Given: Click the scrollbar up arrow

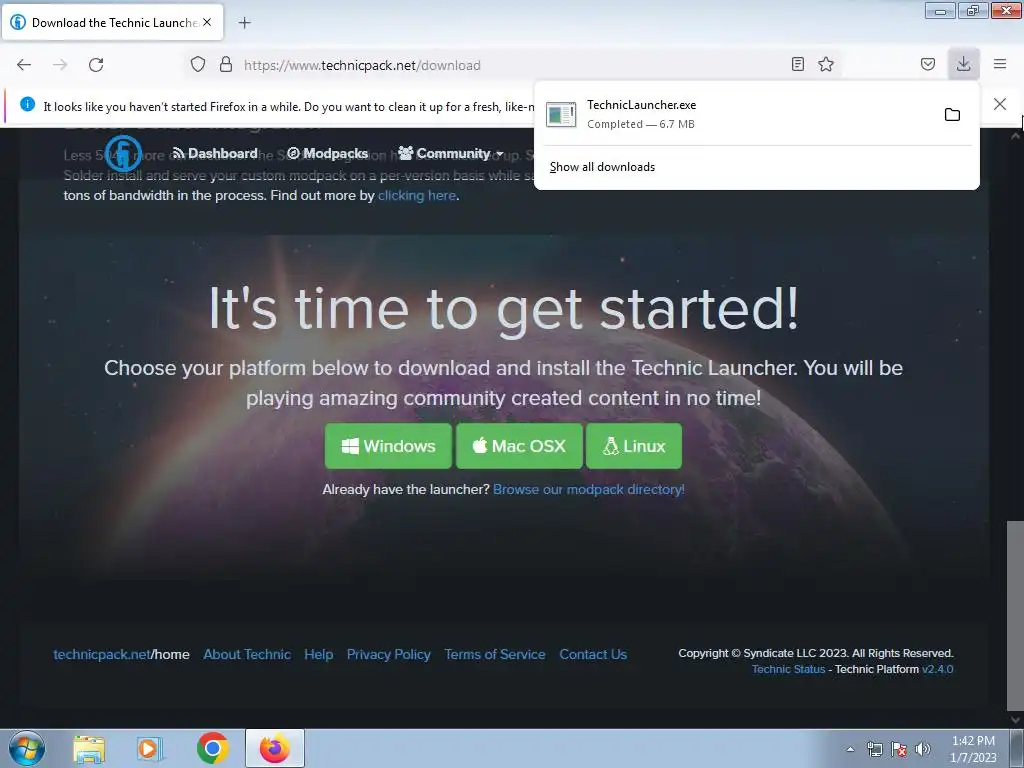Looking at the screenshot, I should tap(1015, 136).
